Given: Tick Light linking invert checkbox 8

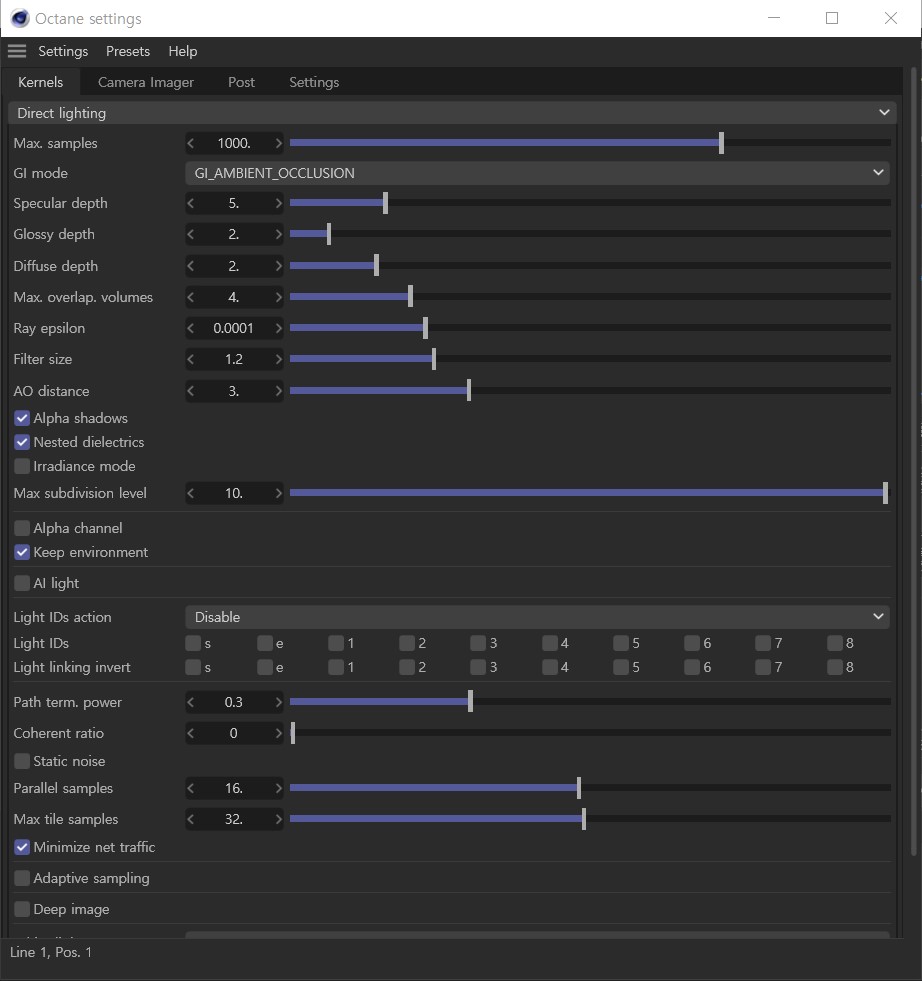Looking at the screenshot, I should [x=835, y=667].
